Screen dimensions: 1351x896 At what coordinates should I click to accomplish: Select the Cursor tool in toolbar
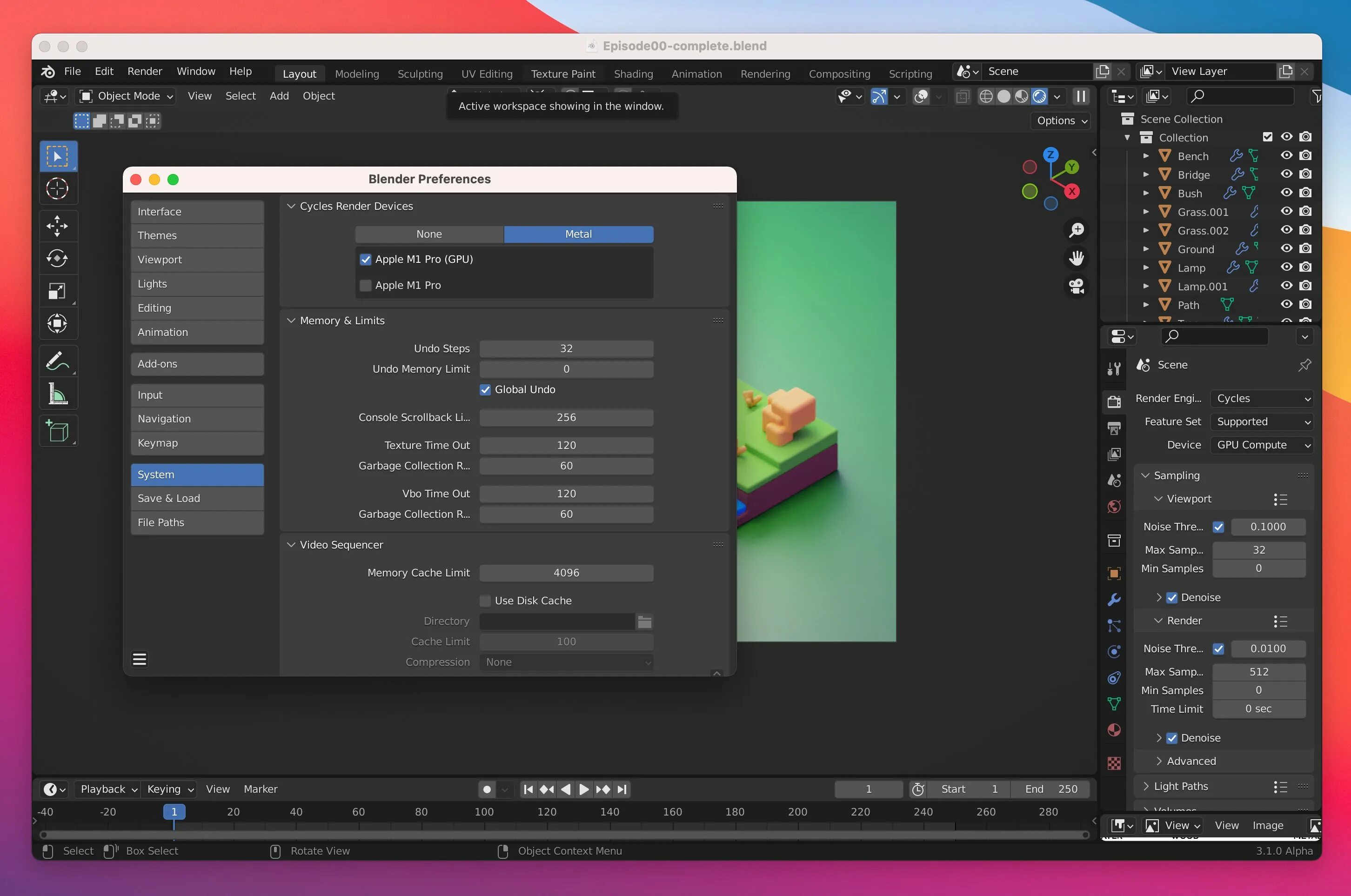tap(57, 188)
